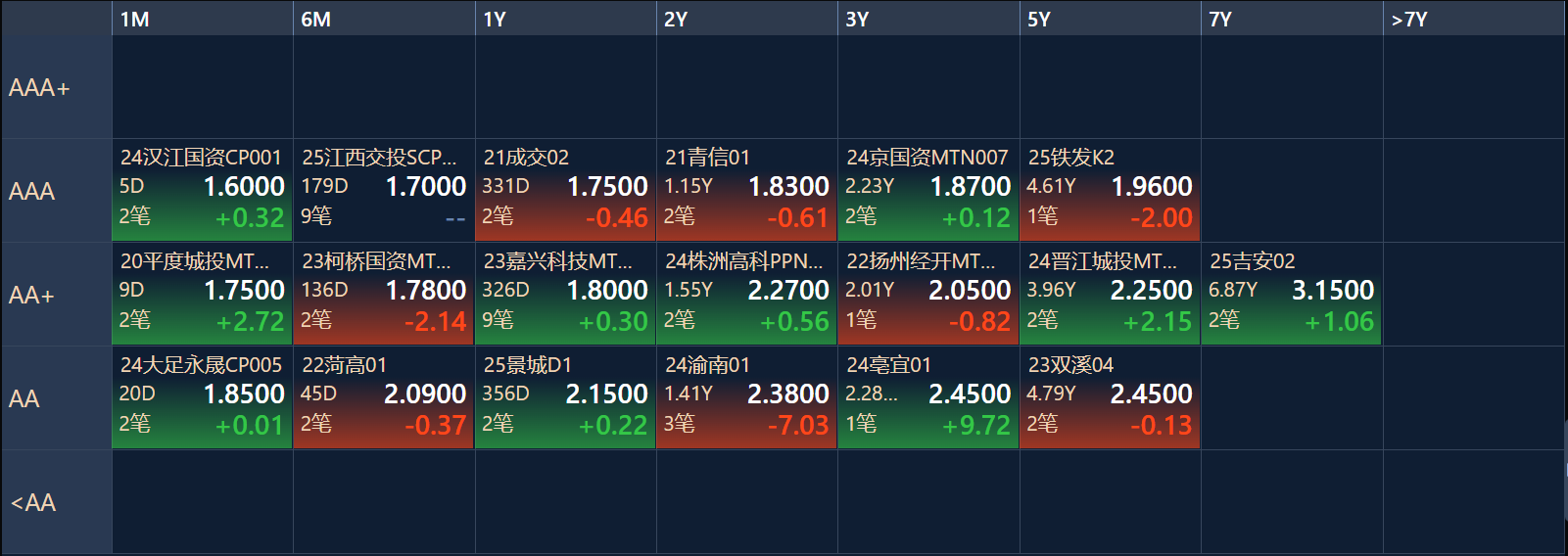Click the 2.2700 yield of 24株洲高科PPN
The width and height of the screenshot is (1568, 556).
click(x=788, y=290)
